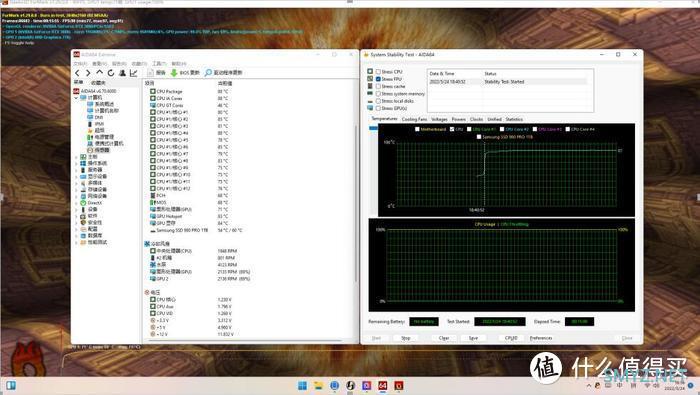Switch to the Unified tab

494,119
